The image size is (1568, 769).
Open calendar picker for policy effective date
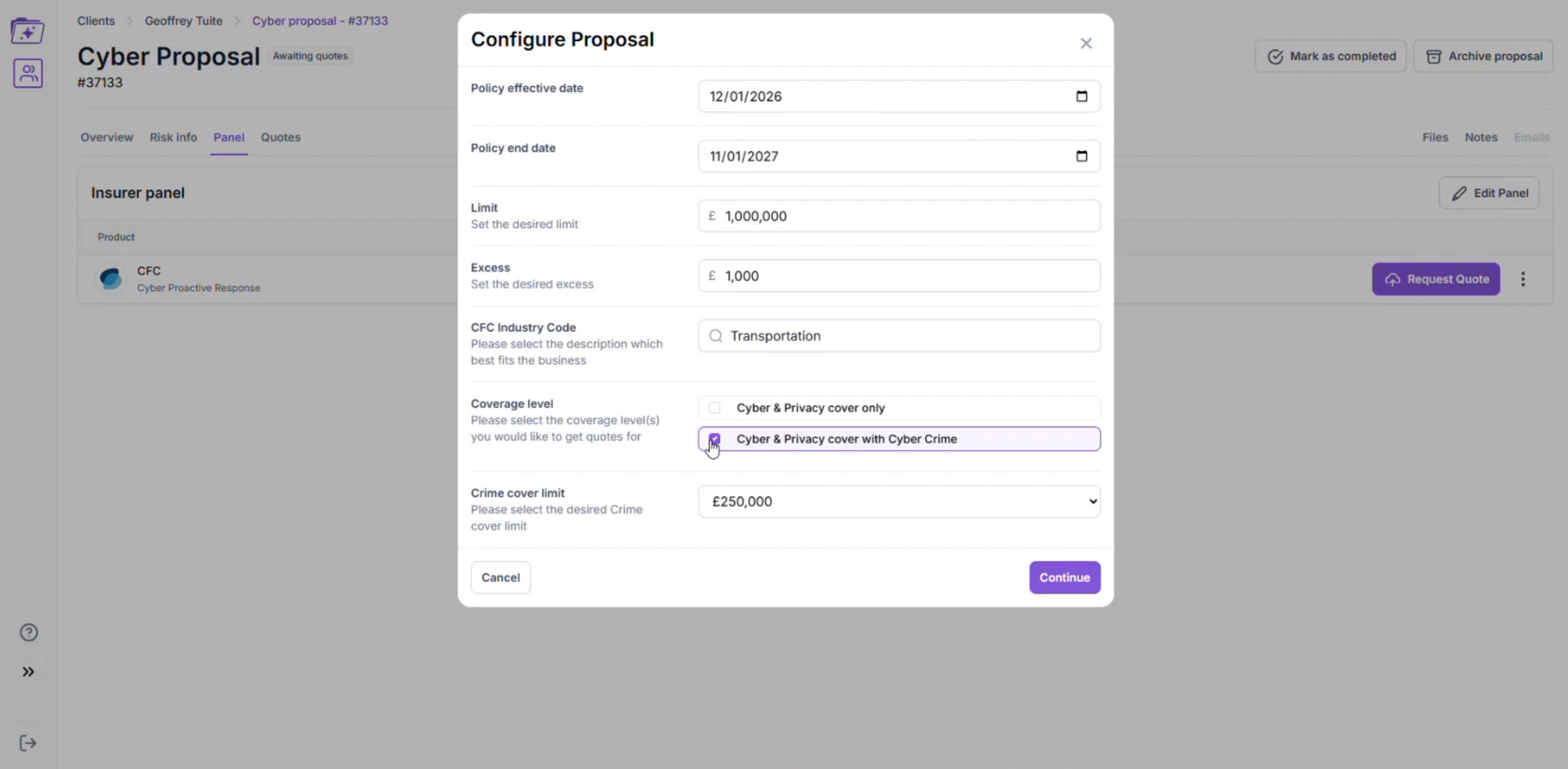(x=1081, y=96)
